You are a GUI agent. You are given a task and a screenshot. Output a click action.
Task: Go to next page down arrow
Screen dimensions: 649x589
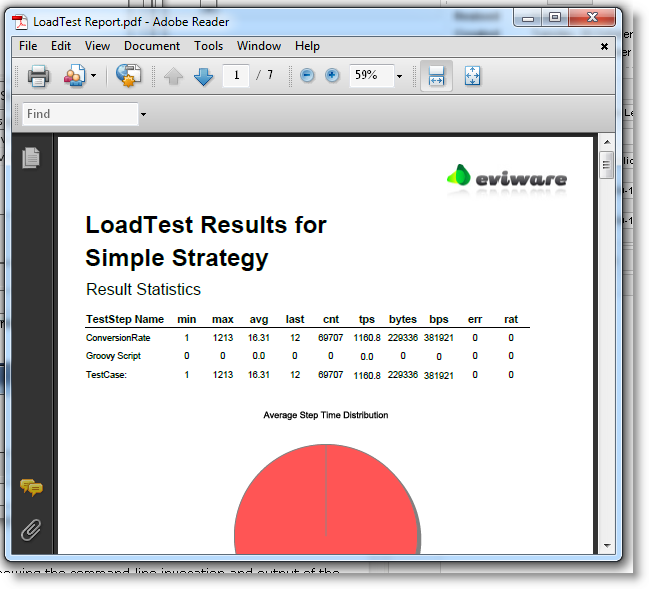(203, 77)
